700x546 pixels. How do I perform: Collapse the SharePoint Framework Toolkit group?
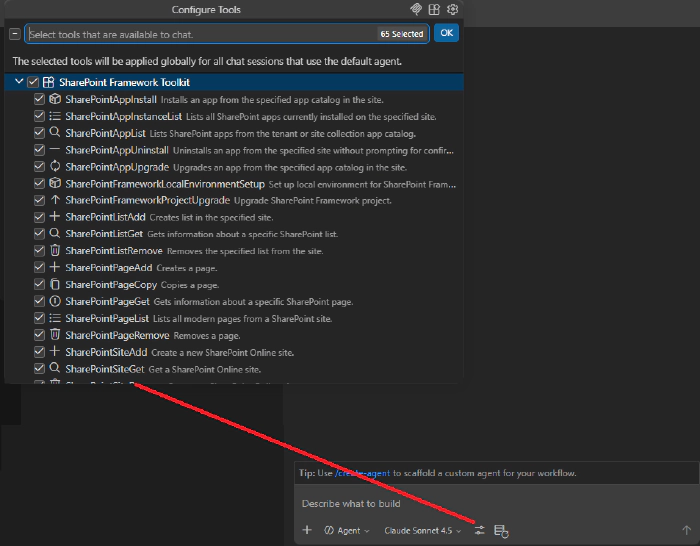tap(19, 82)
